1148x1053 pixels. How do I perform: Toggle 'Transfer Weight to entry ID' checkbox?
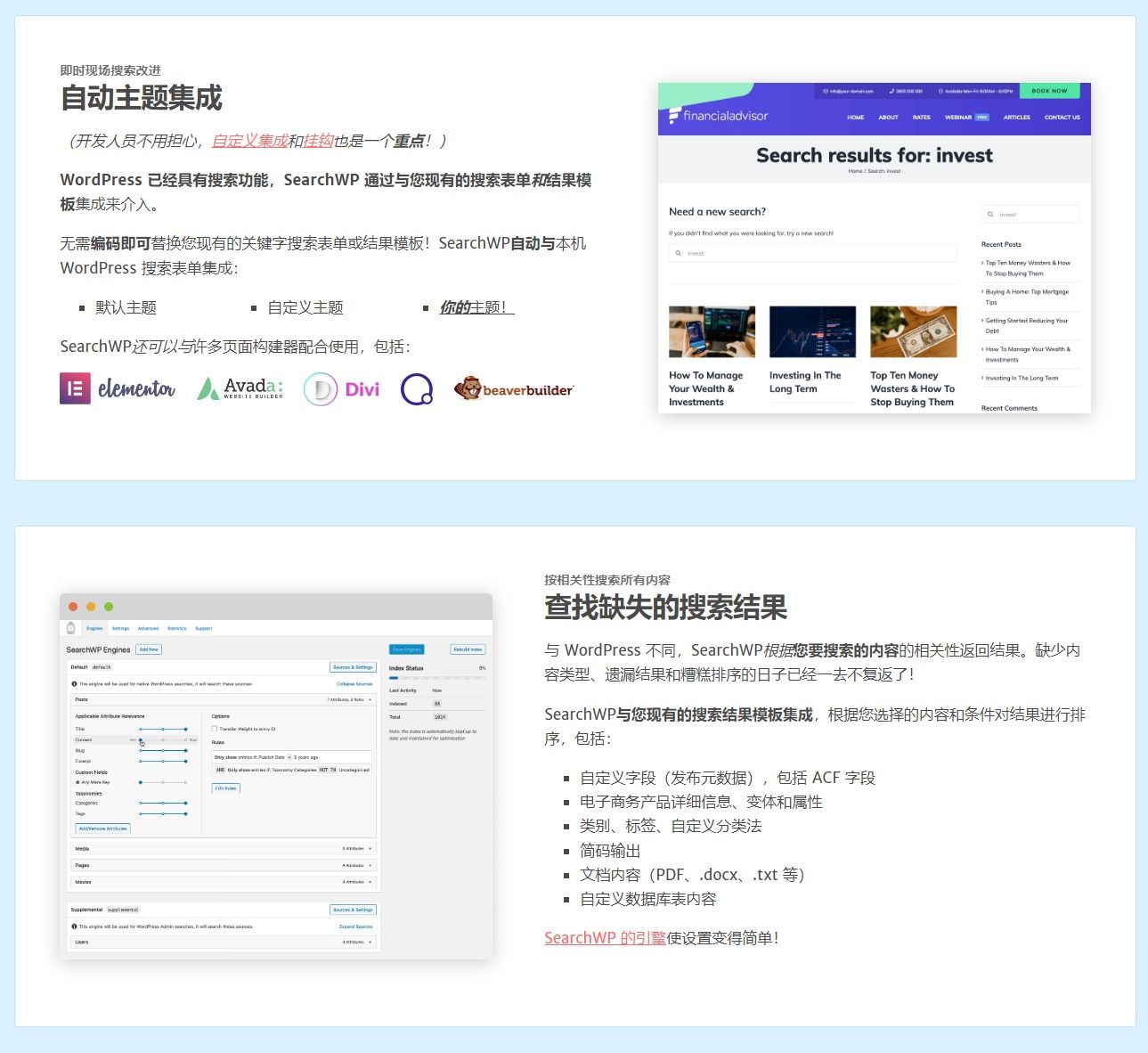pos(215,729)
